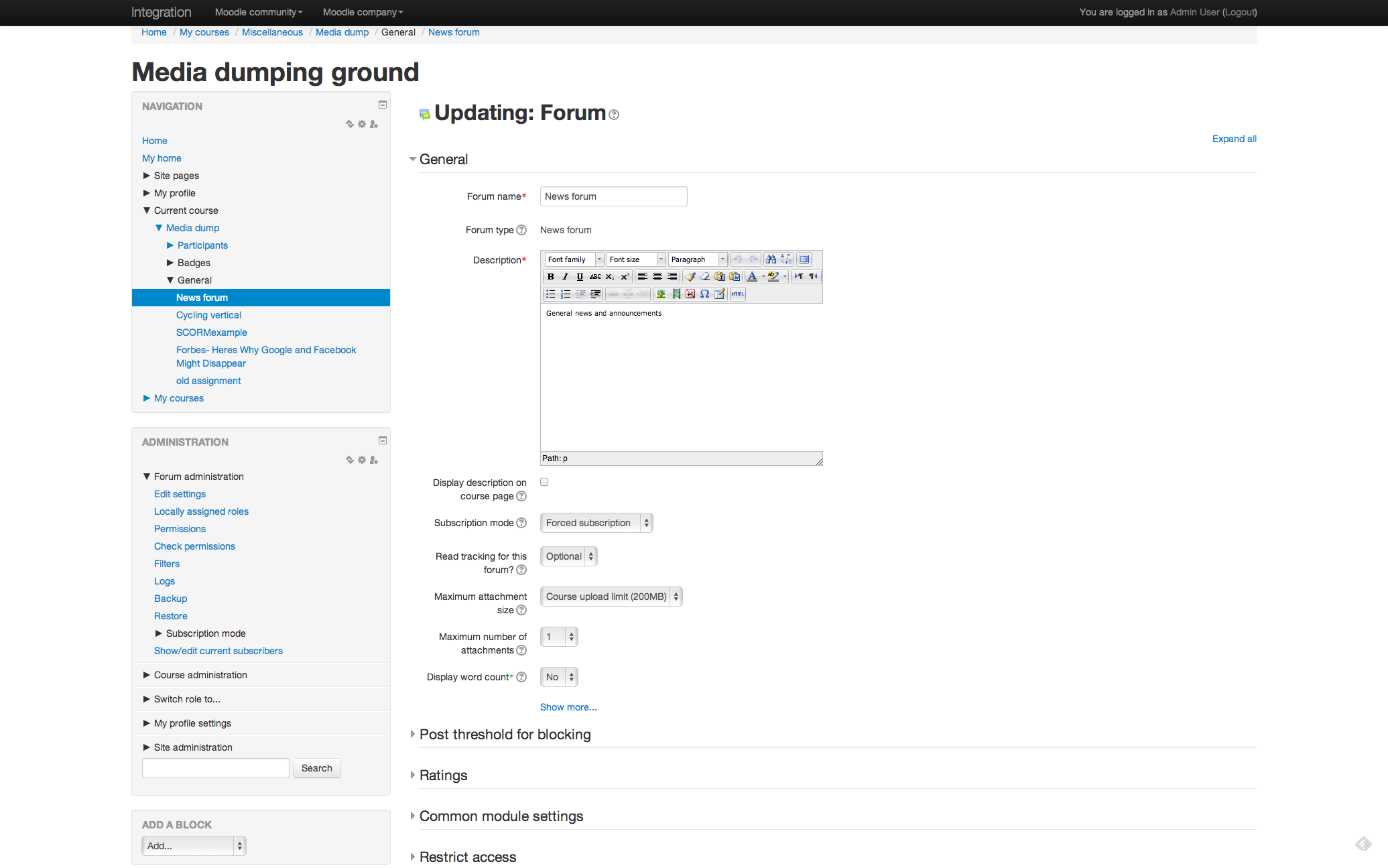Set left-to-right text direction
The height and width of the screenshot is (868, 1388).
pos(799,276)
